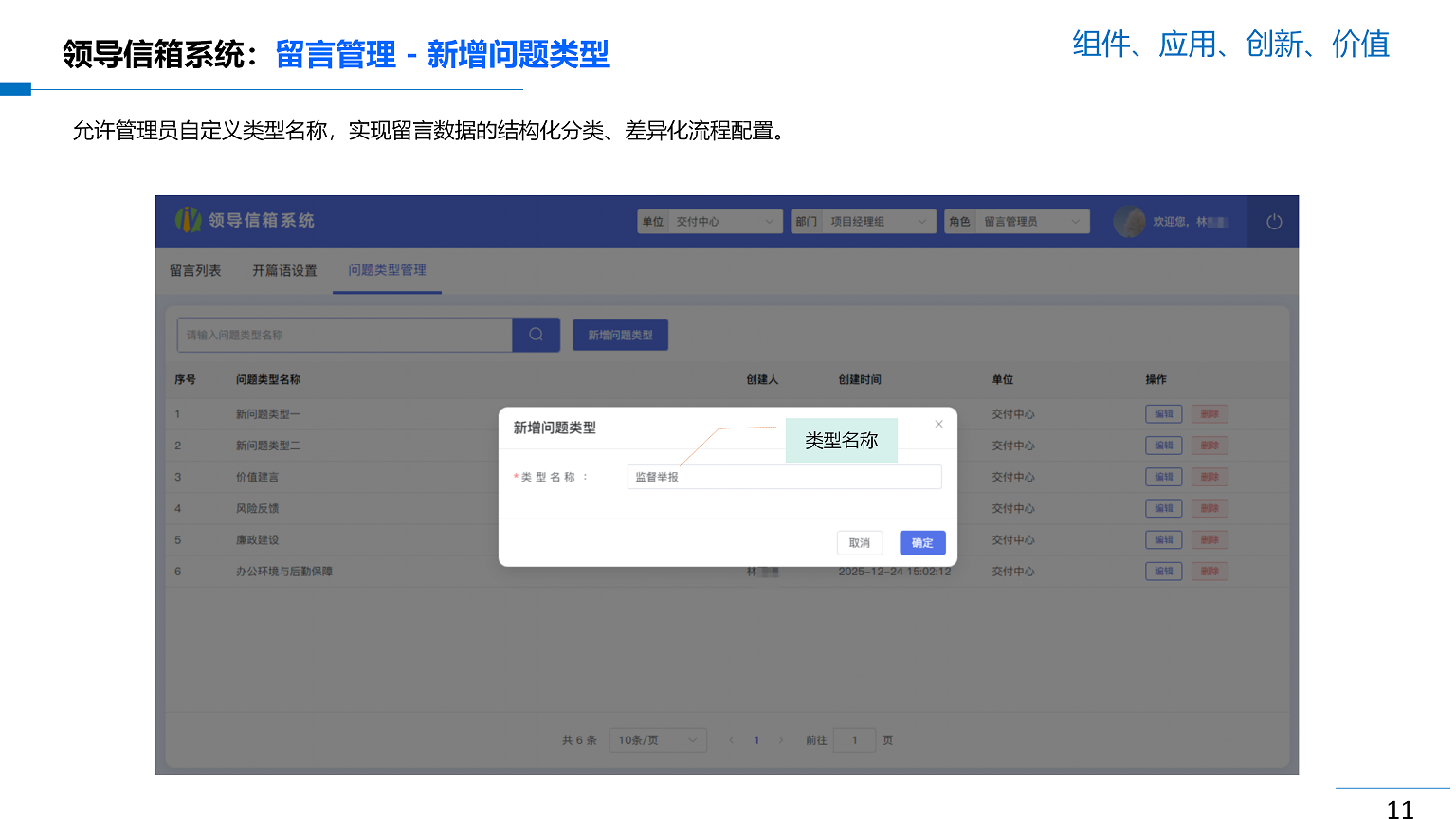Click the power logout icon top right
Screen dimensions: 1456x819
coord(1273,221)
